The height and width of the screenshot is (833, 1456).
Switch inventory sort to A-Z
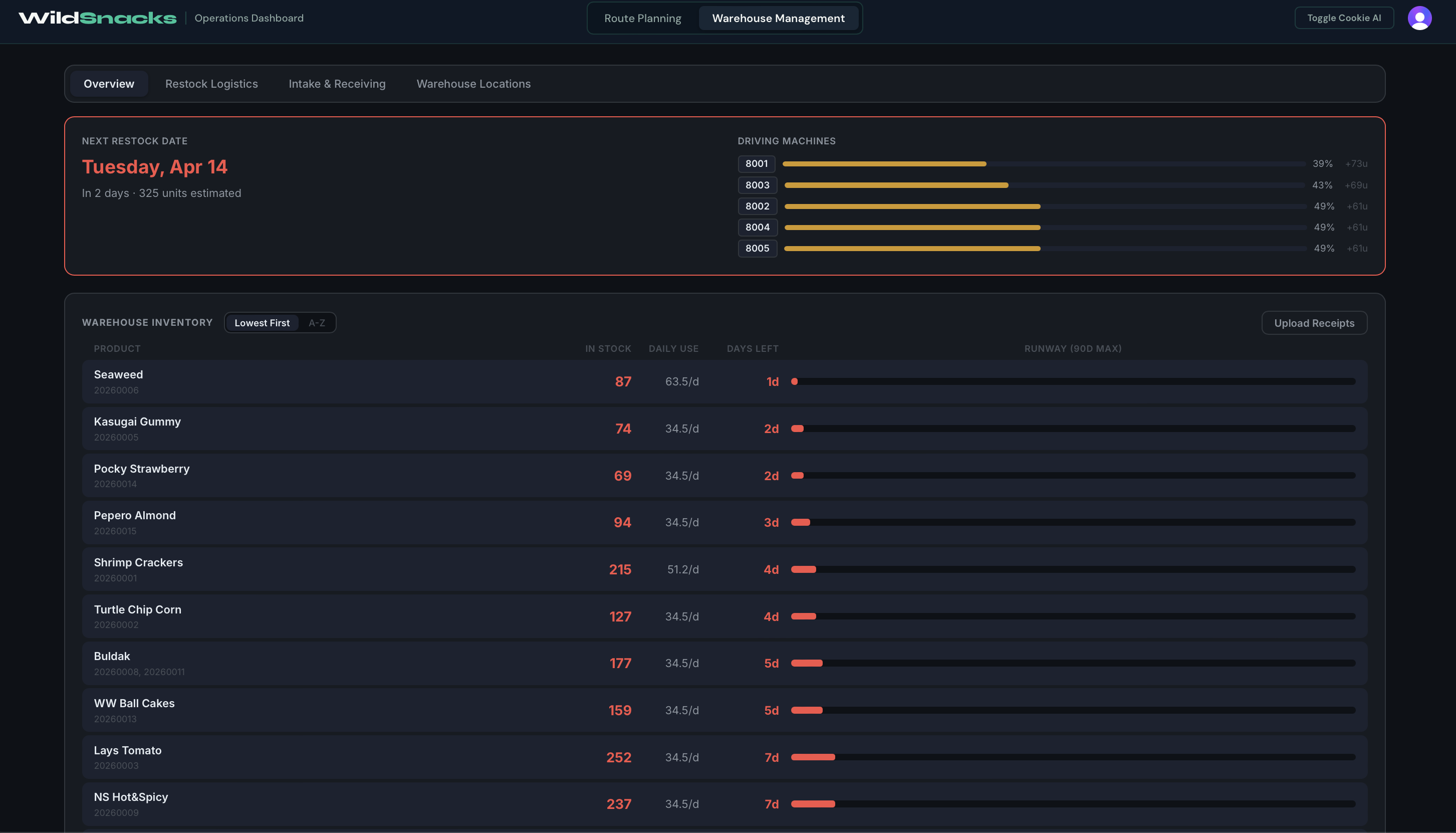pos(317,323)
